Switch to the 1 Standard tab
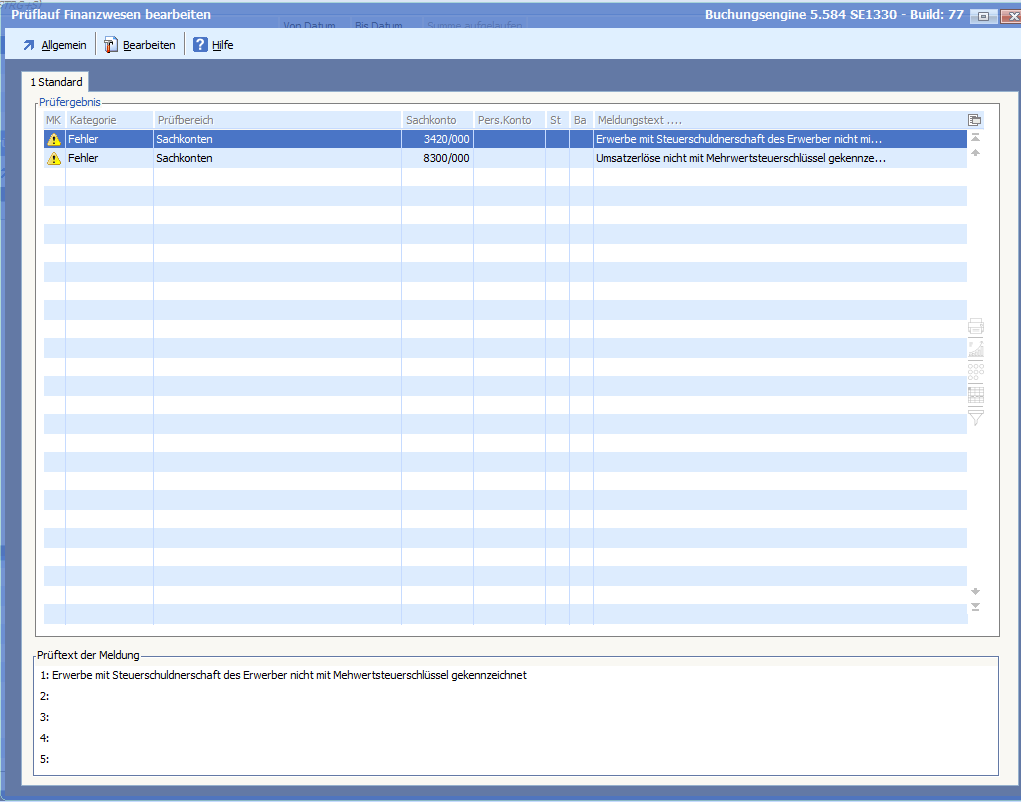 [56, 82]
